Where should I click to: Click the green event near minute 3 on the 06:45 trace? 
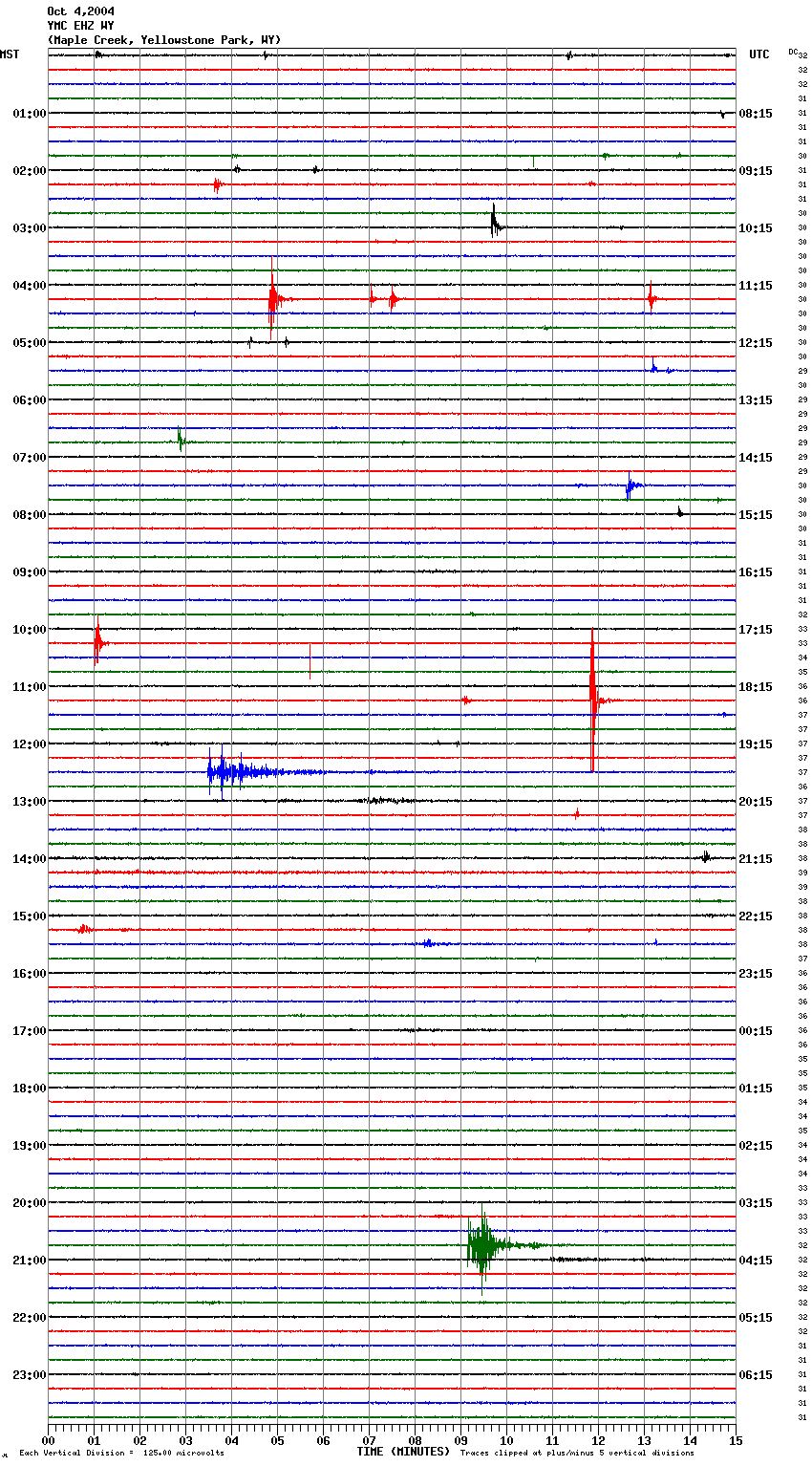[180, 441]
